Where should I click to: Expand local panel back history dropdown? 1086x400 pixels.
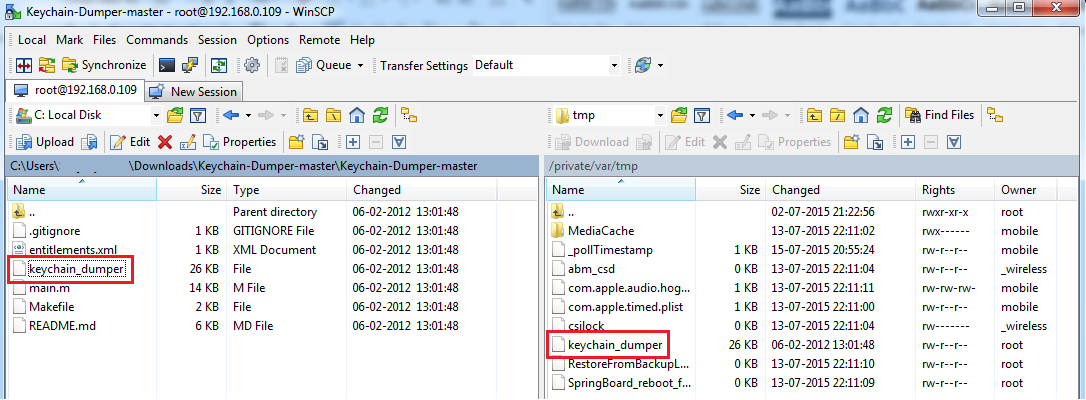(x=247, y=116)
